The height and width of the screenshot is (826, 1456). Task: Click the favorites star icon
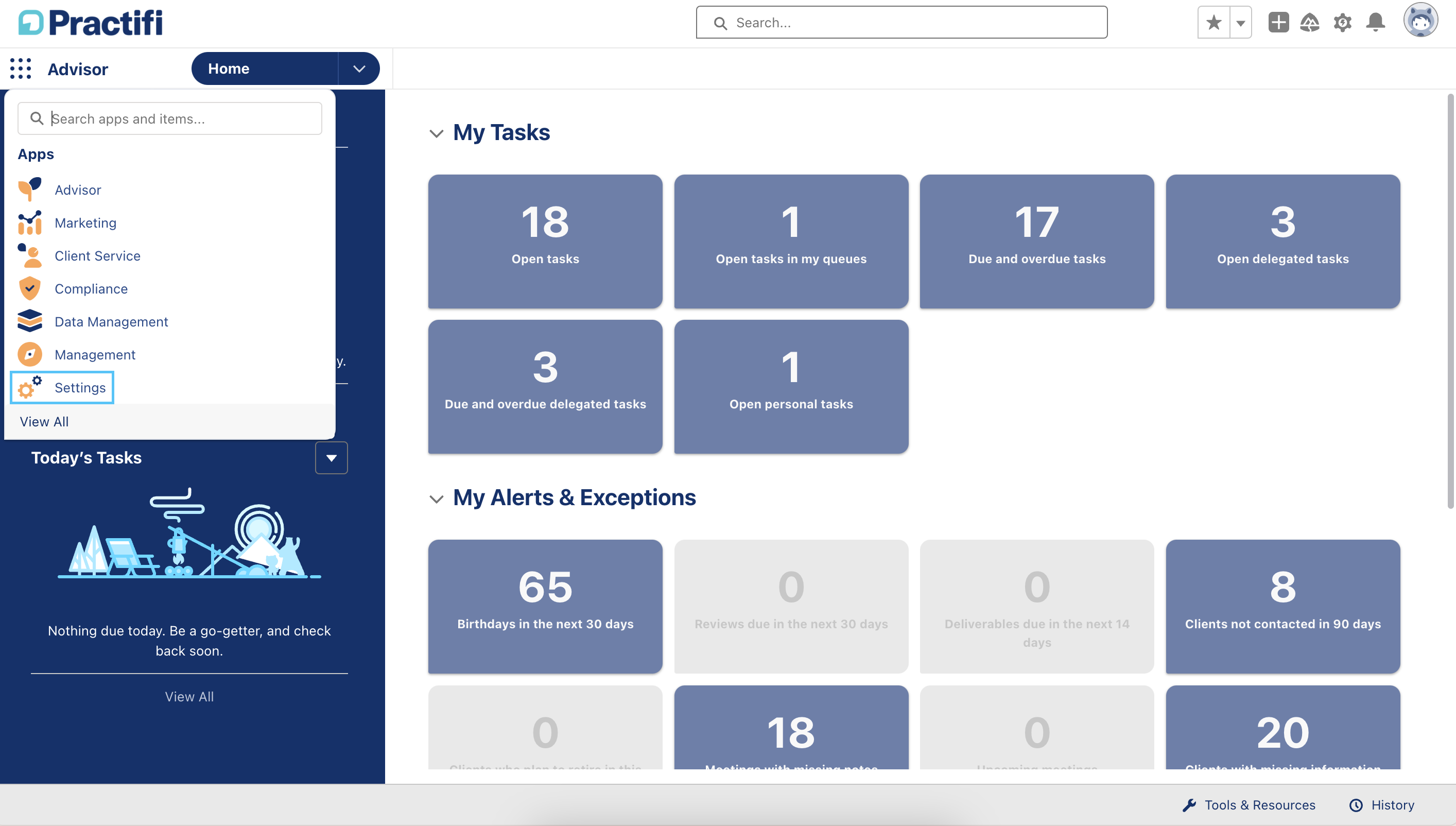click(1214, 23)
